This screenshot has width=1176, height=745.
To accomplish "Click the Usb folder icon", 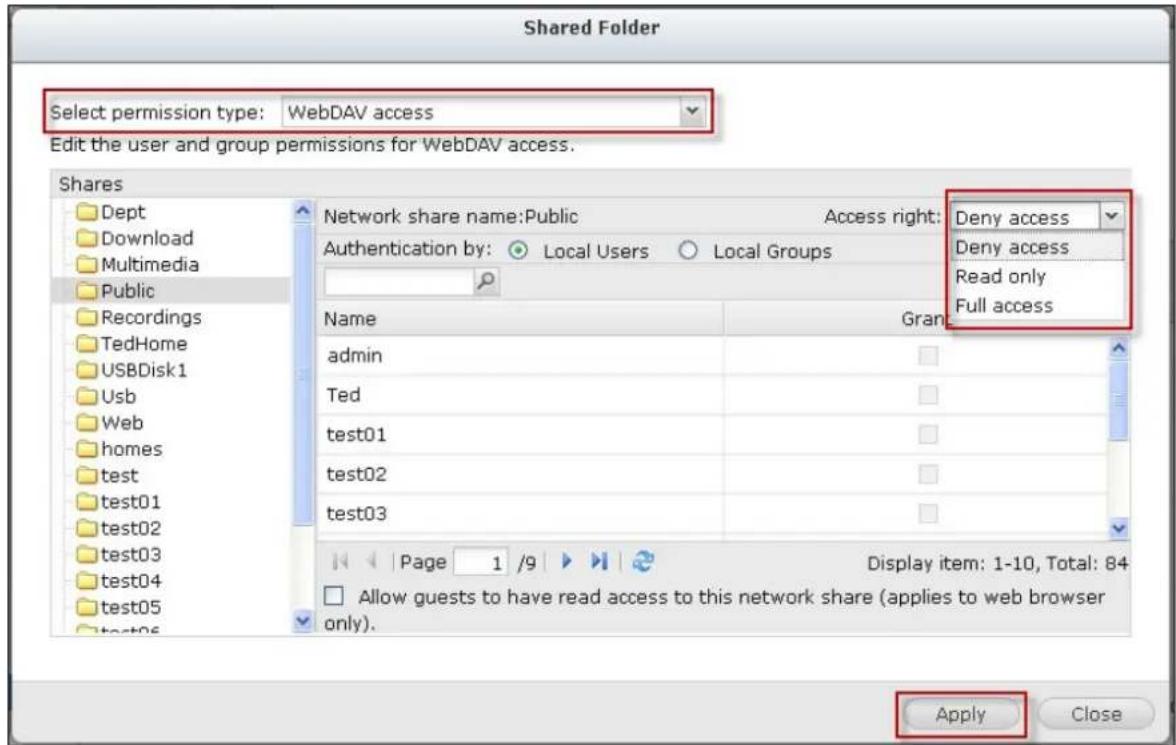I will 88,396.
